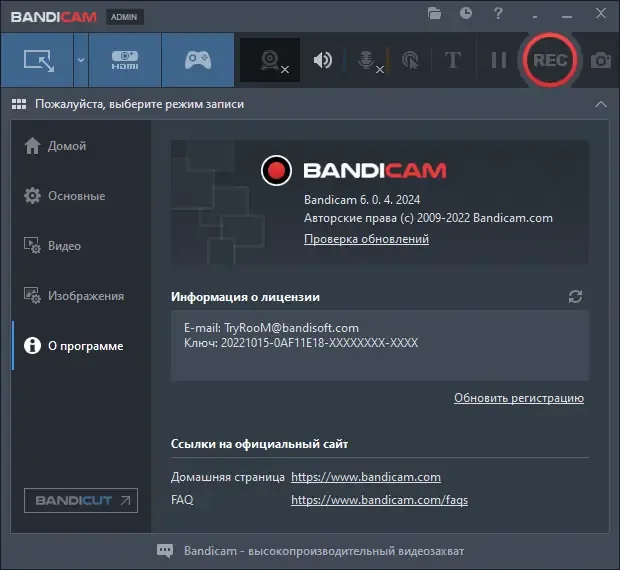The width and height of the screenshot is (620, 570).
Task: Click the Ключ license key text
Action: point(301,343)
